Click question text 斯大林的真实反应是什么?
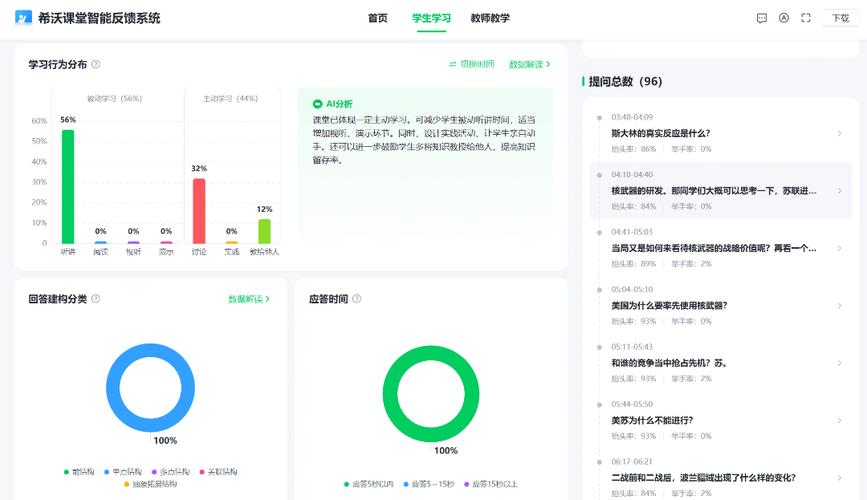 660,133
